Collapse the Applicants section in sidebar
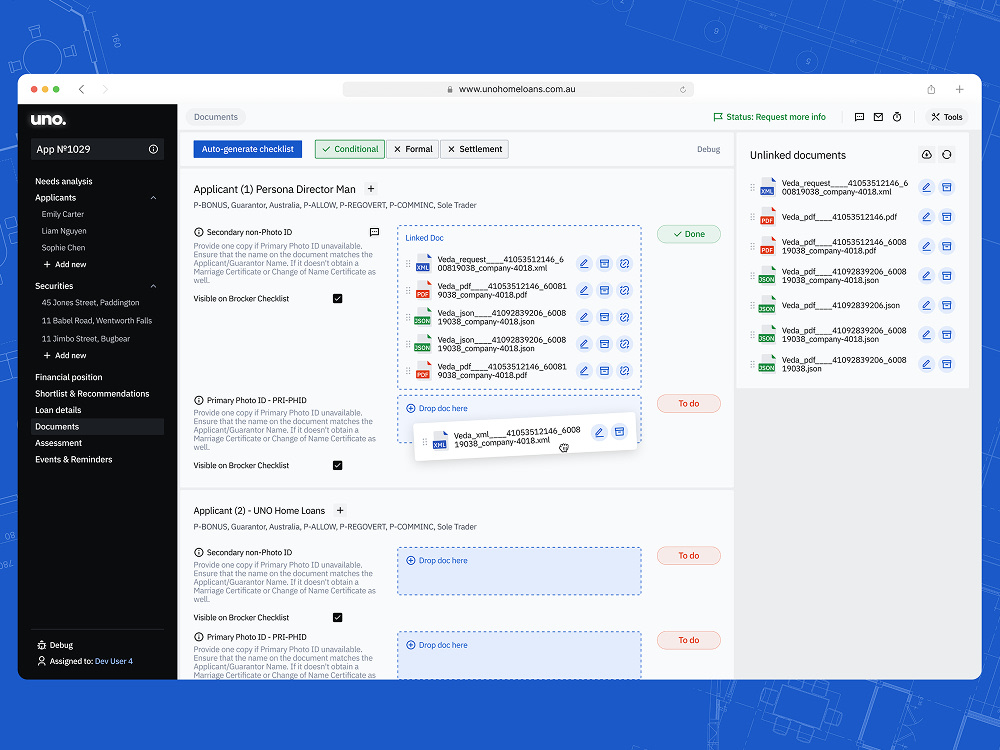This screenshot has height=750, width=1000. [153, 198]
